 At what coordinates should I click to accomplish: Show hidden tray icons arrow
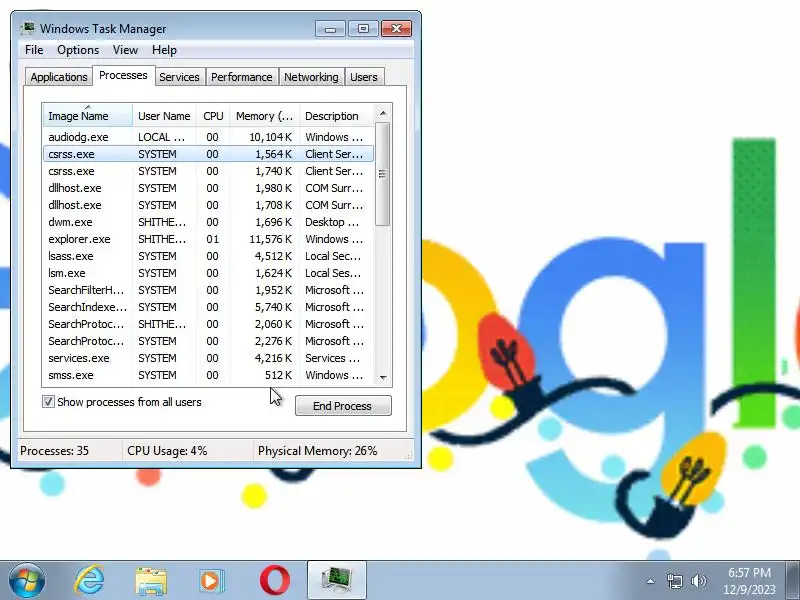point(651,581)
